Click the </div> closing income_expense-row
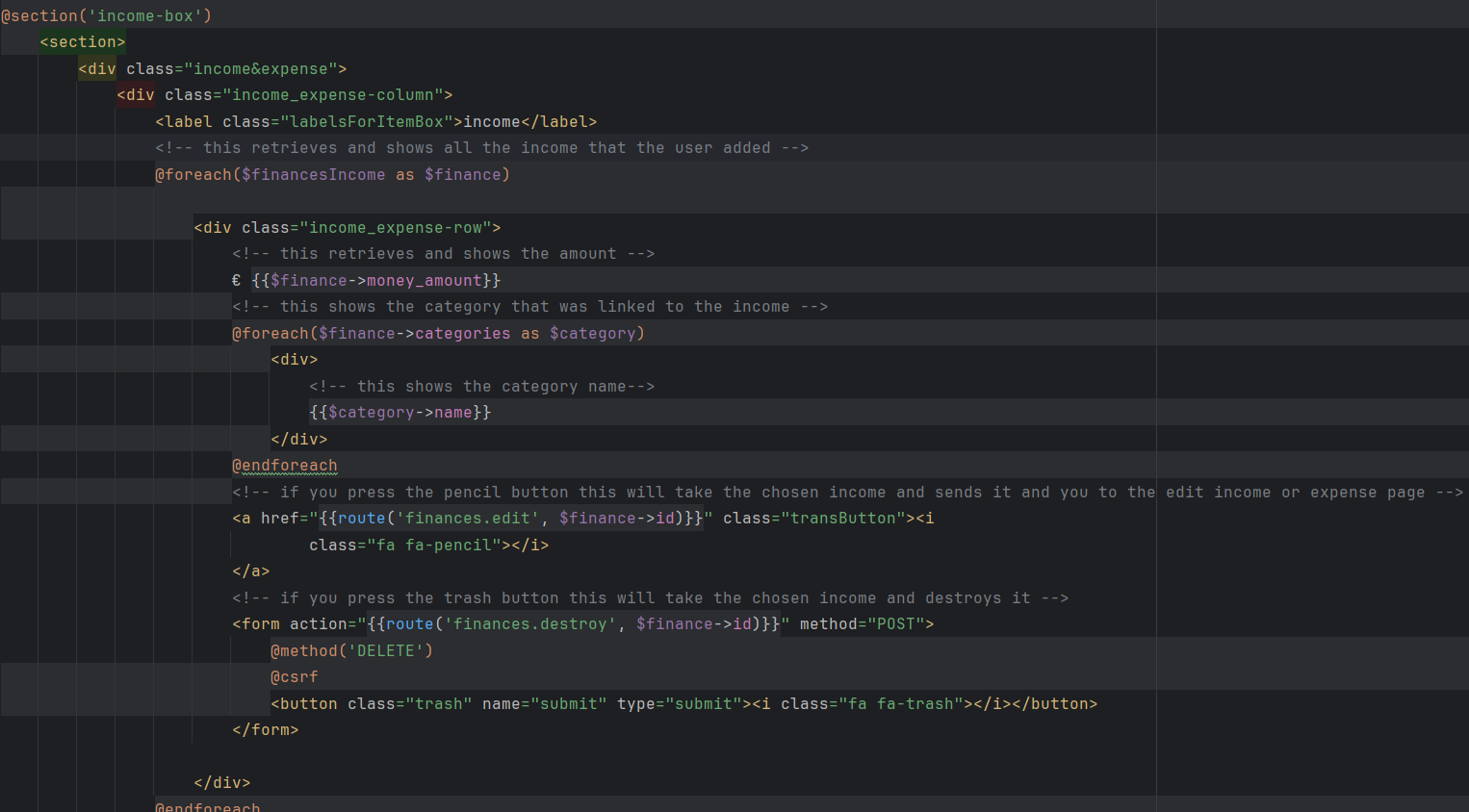The width and height of the screenshot is (1469, 812). pos(222,783)
